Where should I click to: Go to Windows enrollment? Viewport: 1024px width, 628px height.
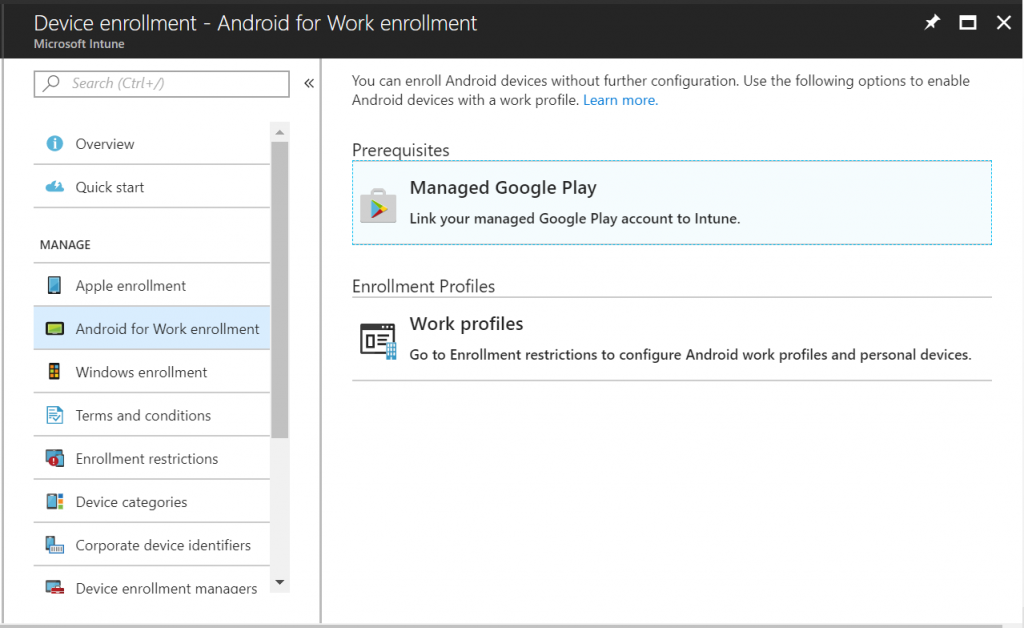(152, 371)
